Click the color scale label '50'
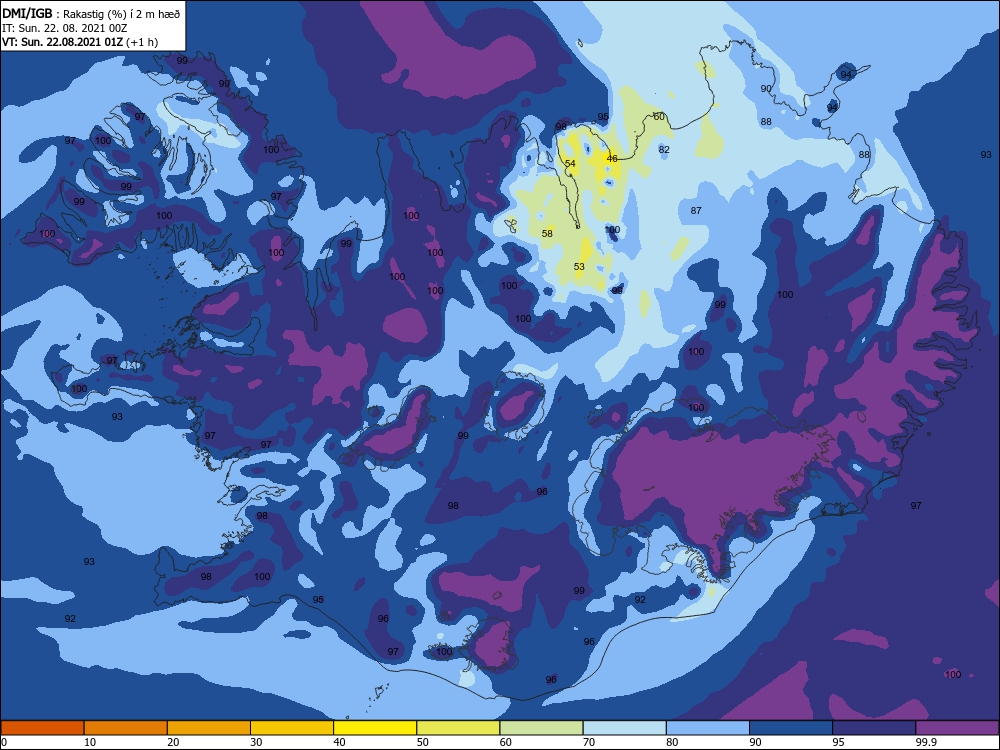 [x=423, y=742]
